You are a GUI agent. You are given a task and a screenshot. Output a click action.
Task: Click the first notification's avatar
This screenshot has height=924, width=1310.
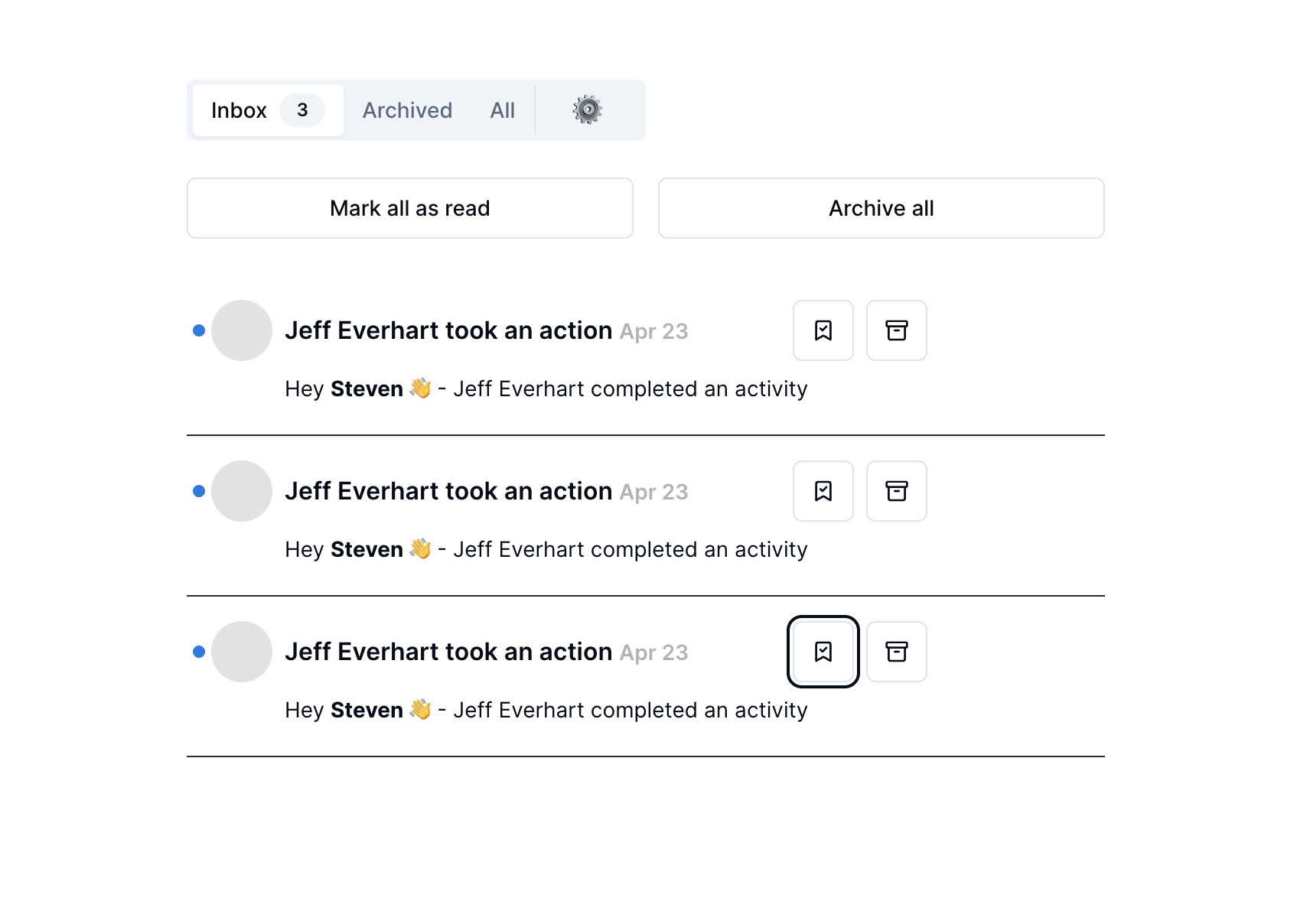click(x=242, y=330)
